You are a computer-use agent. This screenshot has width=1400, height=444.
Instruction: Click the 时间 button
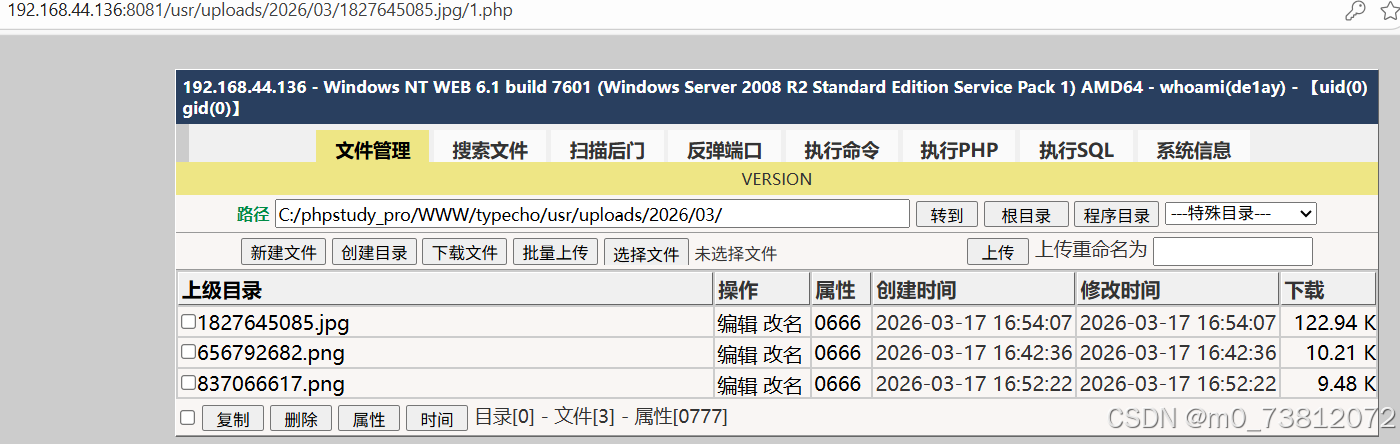pos(437,419)
